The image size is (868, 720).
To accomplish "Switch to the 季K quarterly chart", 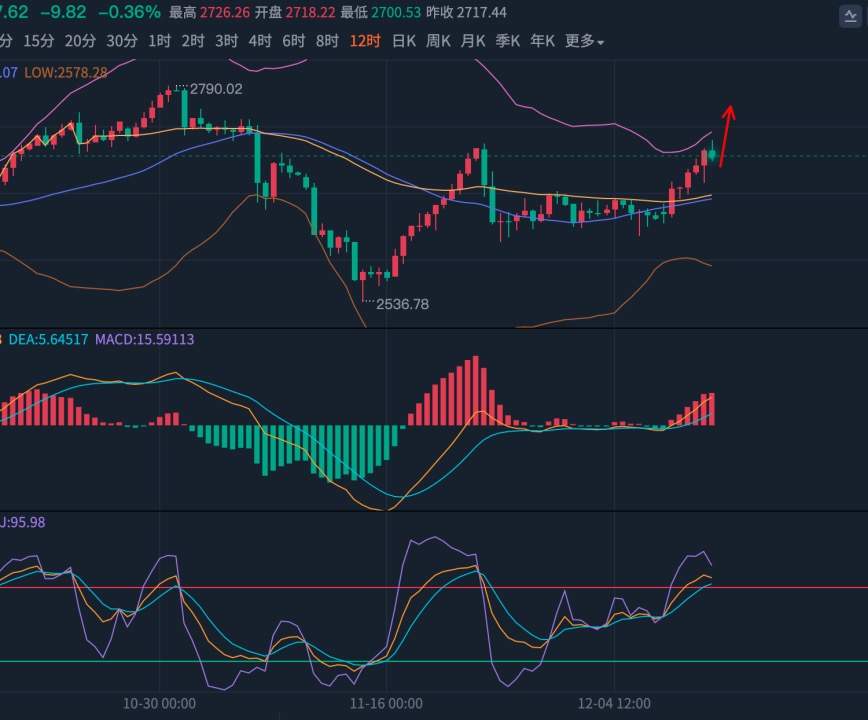I will pyautogui.click(x=508, y=41).
